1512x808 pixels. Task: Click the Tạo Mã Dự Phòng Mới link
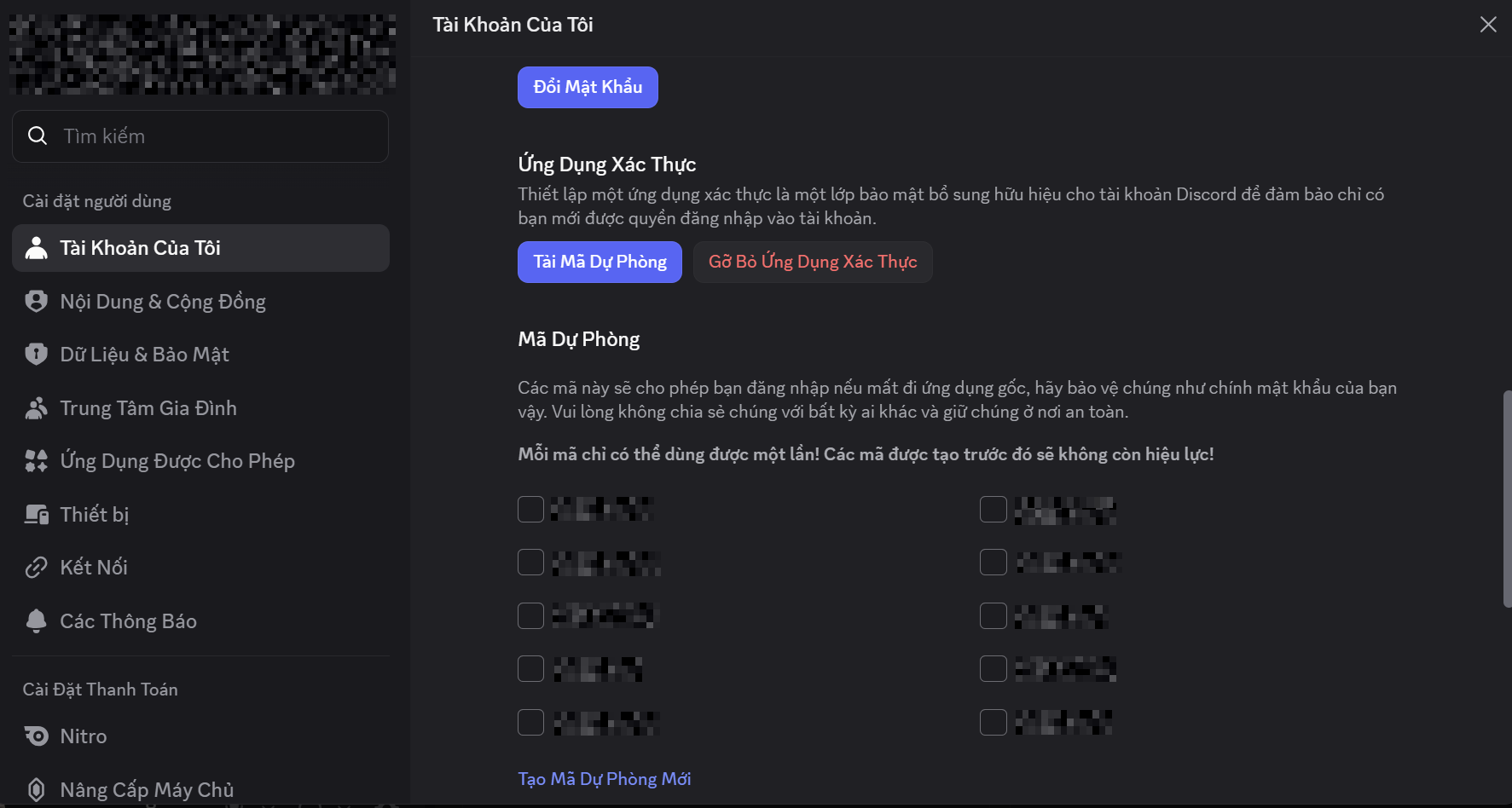click(604, 779)
